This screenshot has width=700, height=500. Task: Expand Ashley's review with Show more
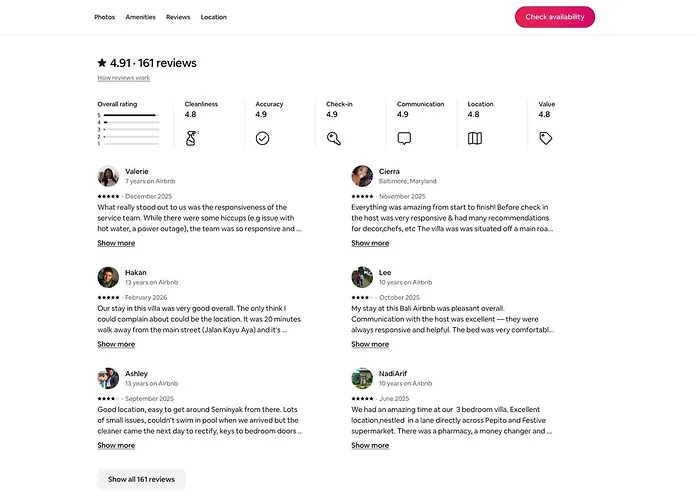[x=116, y=445]
